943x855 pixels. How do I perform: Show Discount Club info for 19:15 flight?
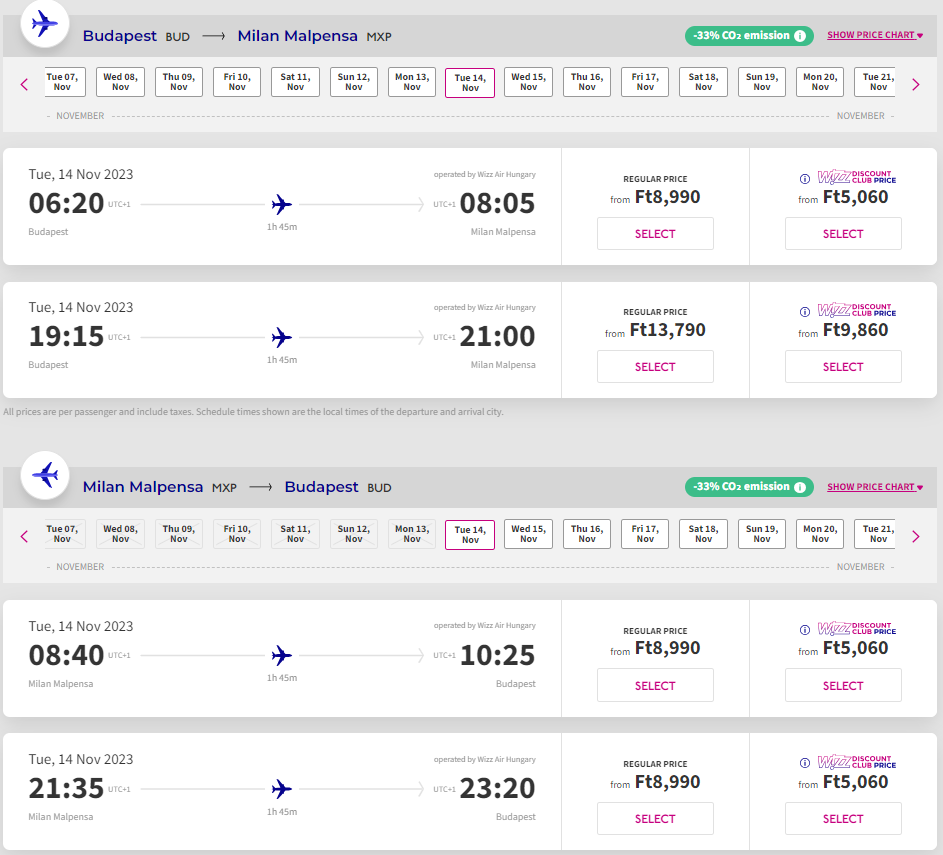pos(805,311)
